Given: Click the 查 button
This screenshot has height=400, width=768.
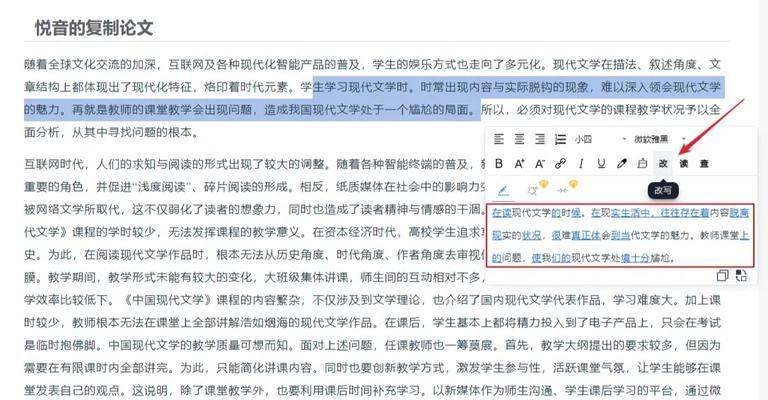Looking at the screenshot, I should [x=704, y=164].
